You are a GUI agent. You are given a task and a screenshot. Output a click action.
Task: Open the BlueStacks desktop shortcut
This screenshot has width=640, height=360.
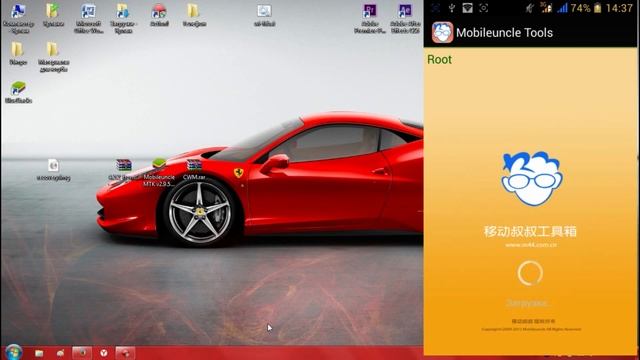tap(18, 88)
